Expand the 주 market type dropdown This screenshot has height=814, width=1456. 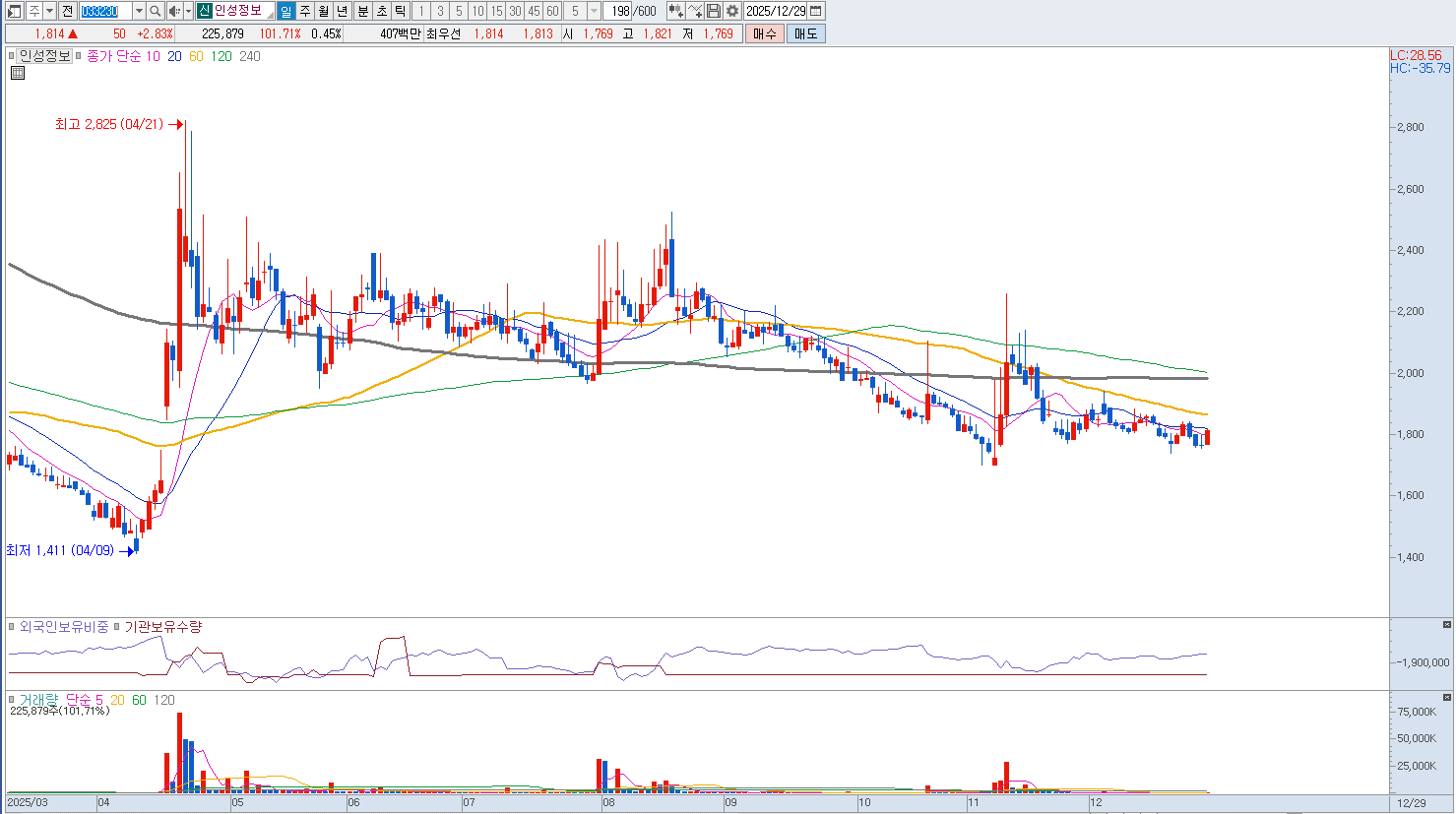(x=49, y=11)
